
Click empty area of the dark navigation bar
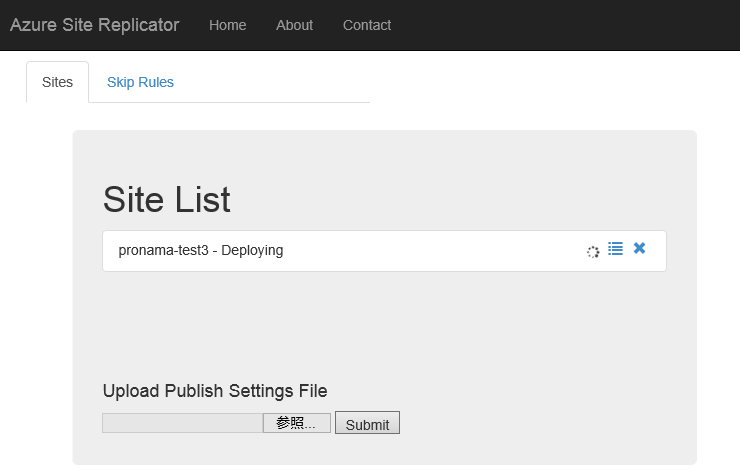coord(566,25)
